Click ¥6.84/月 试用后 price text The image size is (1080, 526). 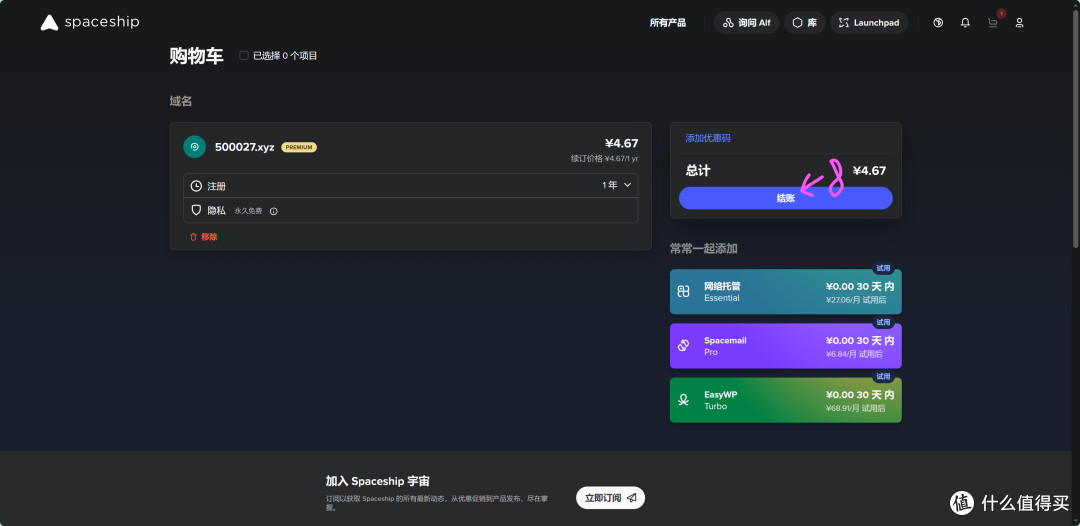pyautogui.click(x=855, y=354)
